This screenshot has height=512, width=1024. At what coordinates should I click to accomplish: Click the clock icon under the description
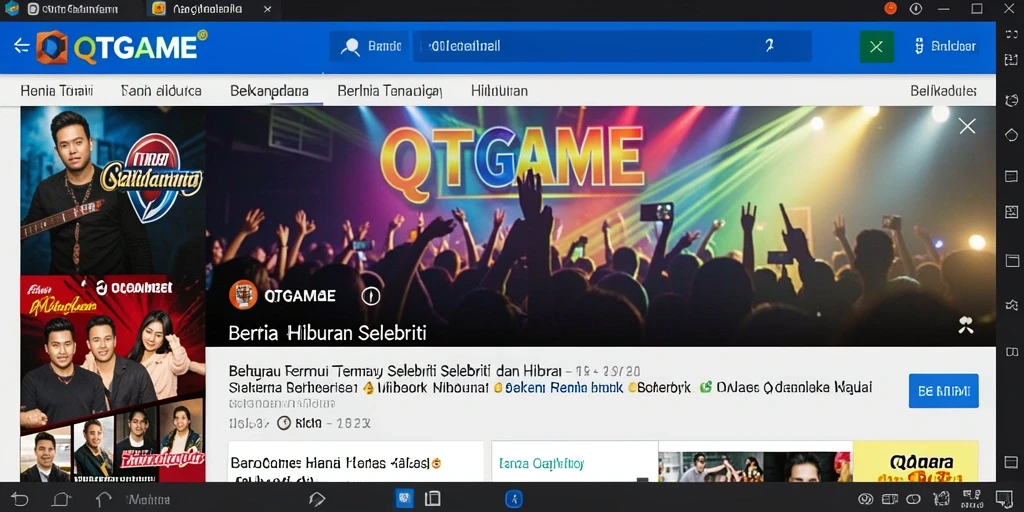pyautogui.click(x=284, y=423)
